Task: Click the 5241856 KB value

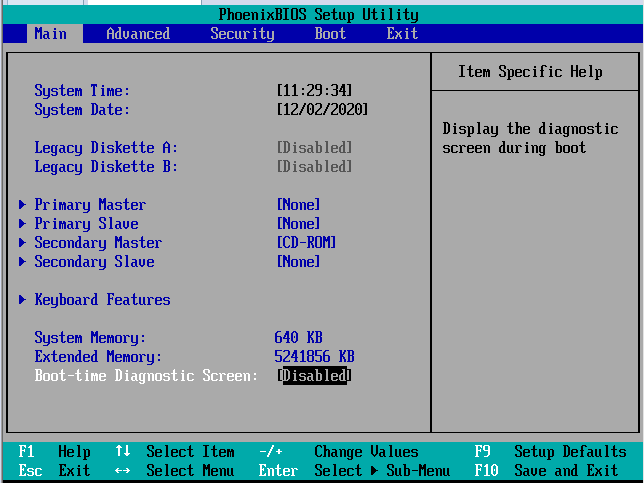Action: point(314,356)
